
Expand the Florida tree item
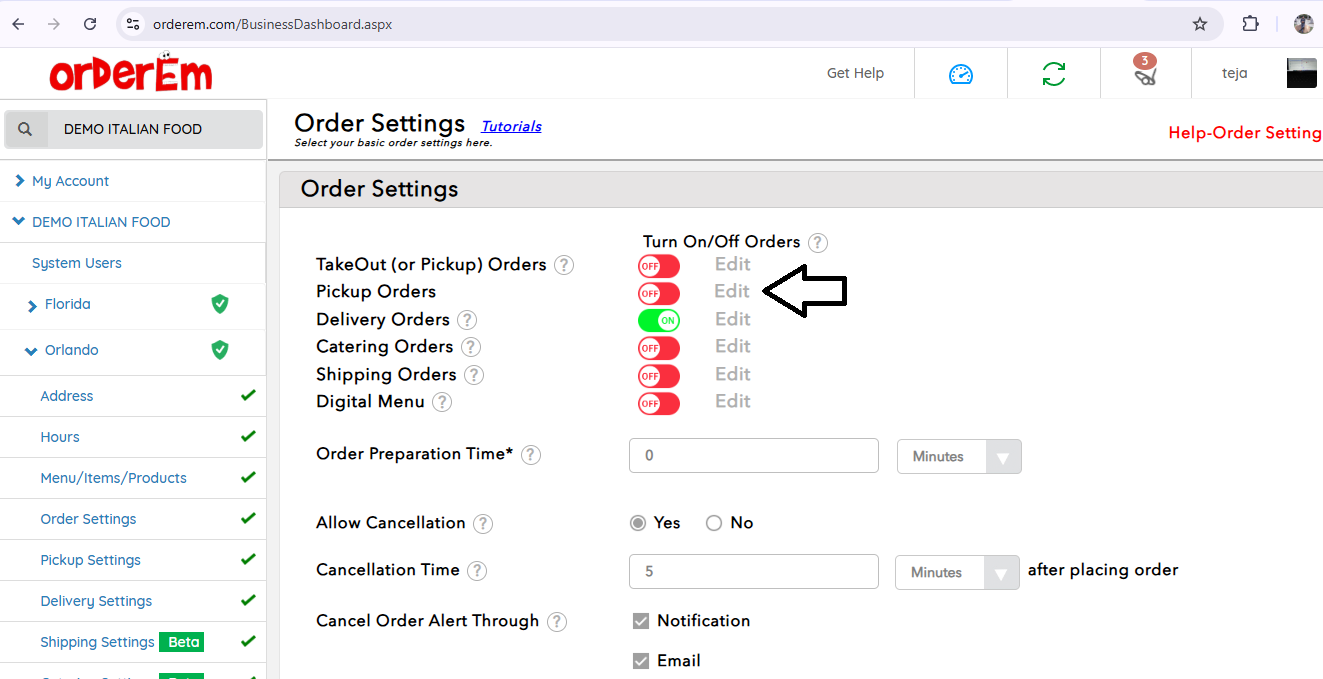pos(33,305)
